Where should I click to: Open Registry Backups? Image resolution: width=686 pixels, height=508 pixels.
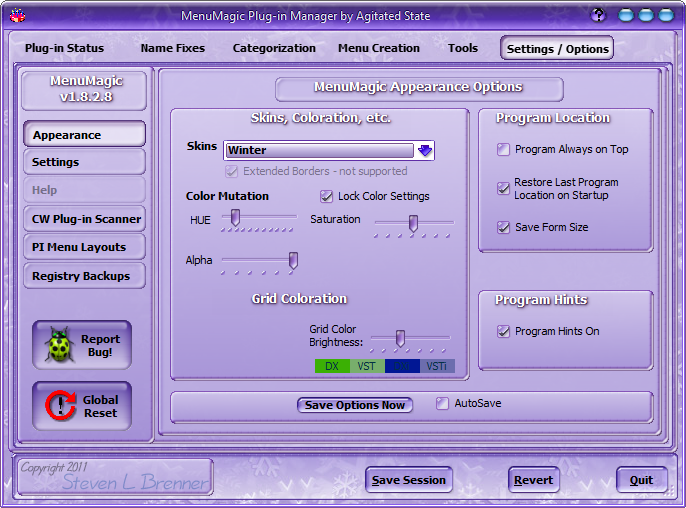point(84,276)
